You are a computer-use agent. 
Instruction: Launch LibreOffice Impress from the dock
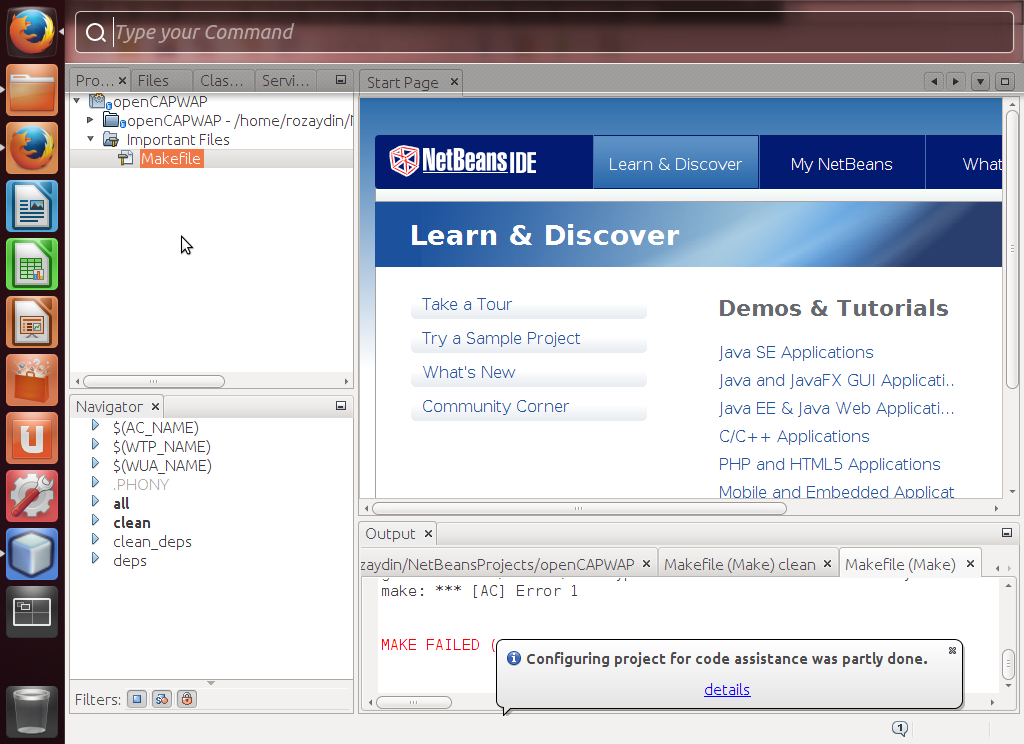click(31, 323)
